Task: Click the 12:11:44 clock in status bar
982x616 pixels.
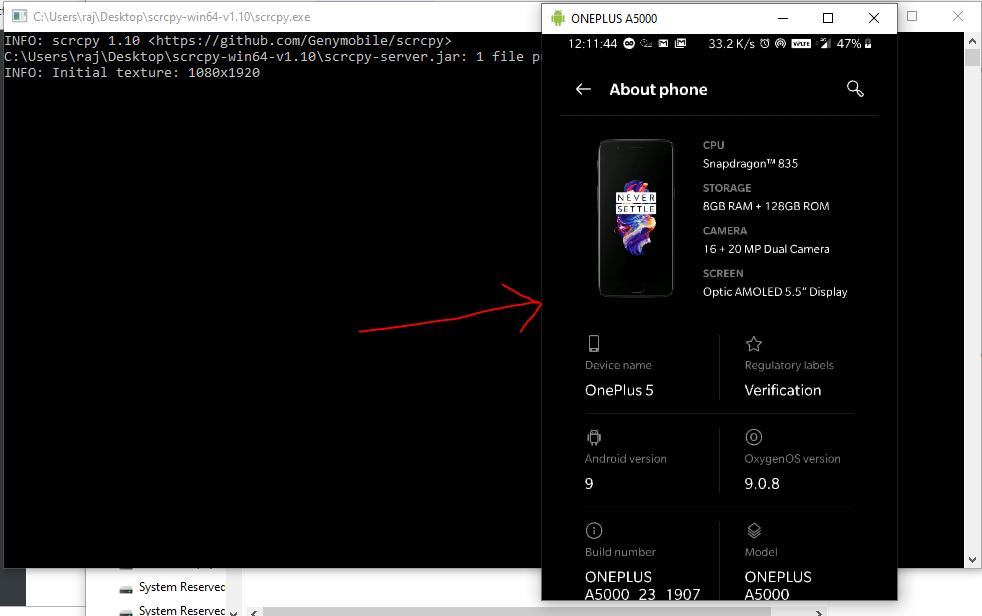Action: coord(592,43)
